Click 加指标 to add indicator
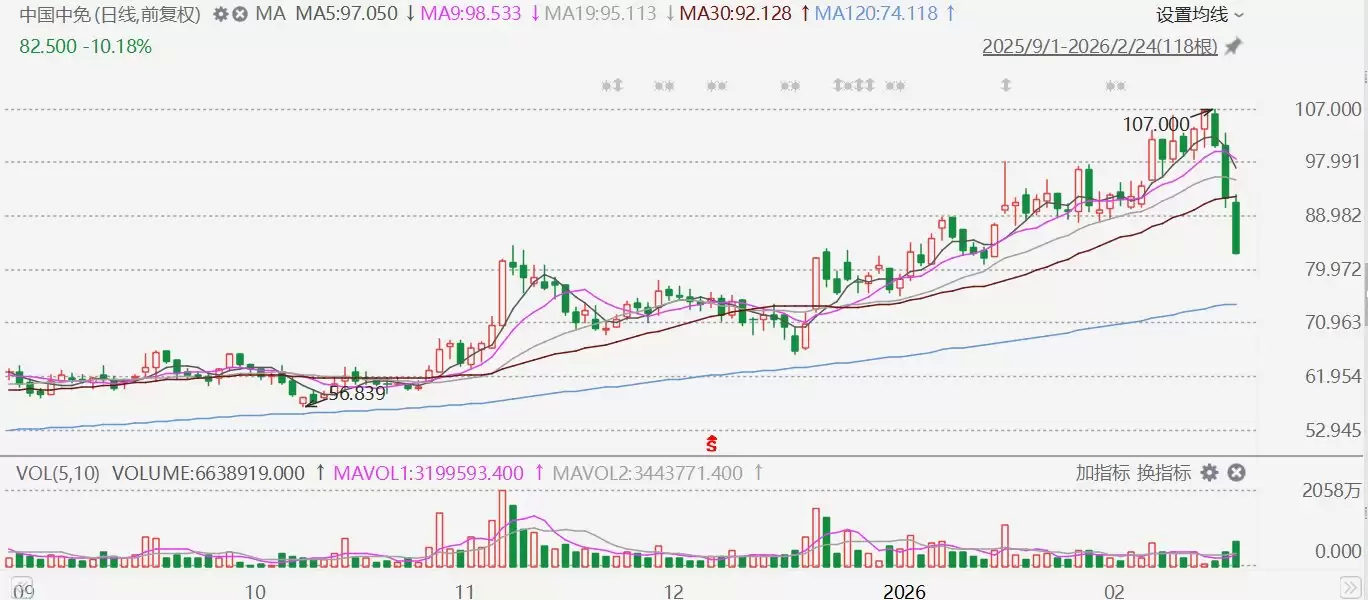This screenshot has width=1368, height=600. (x=1103, y=473)
